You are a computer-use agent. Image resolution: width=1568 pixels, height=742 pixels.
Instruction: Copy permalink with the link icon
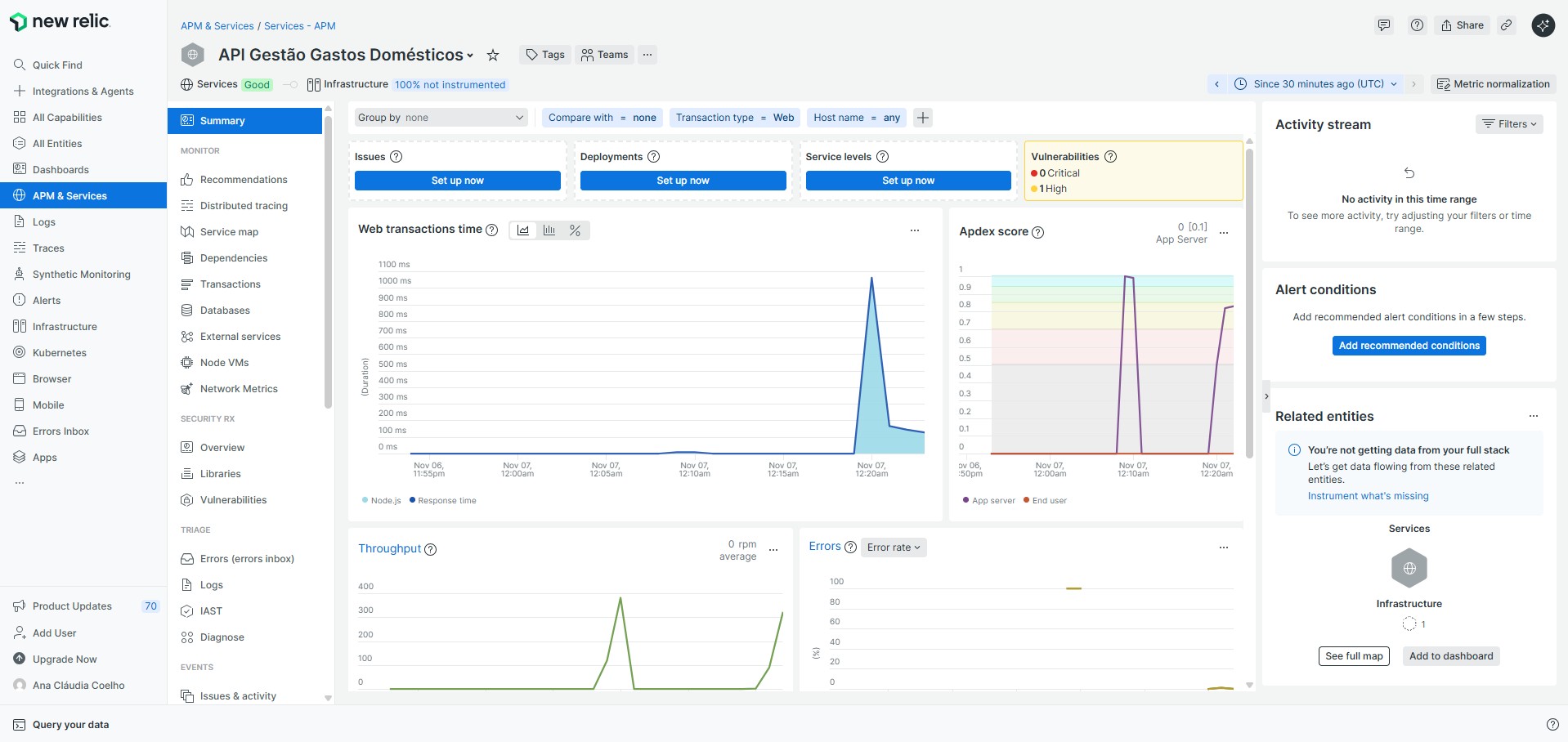[x=1506, y=25]
